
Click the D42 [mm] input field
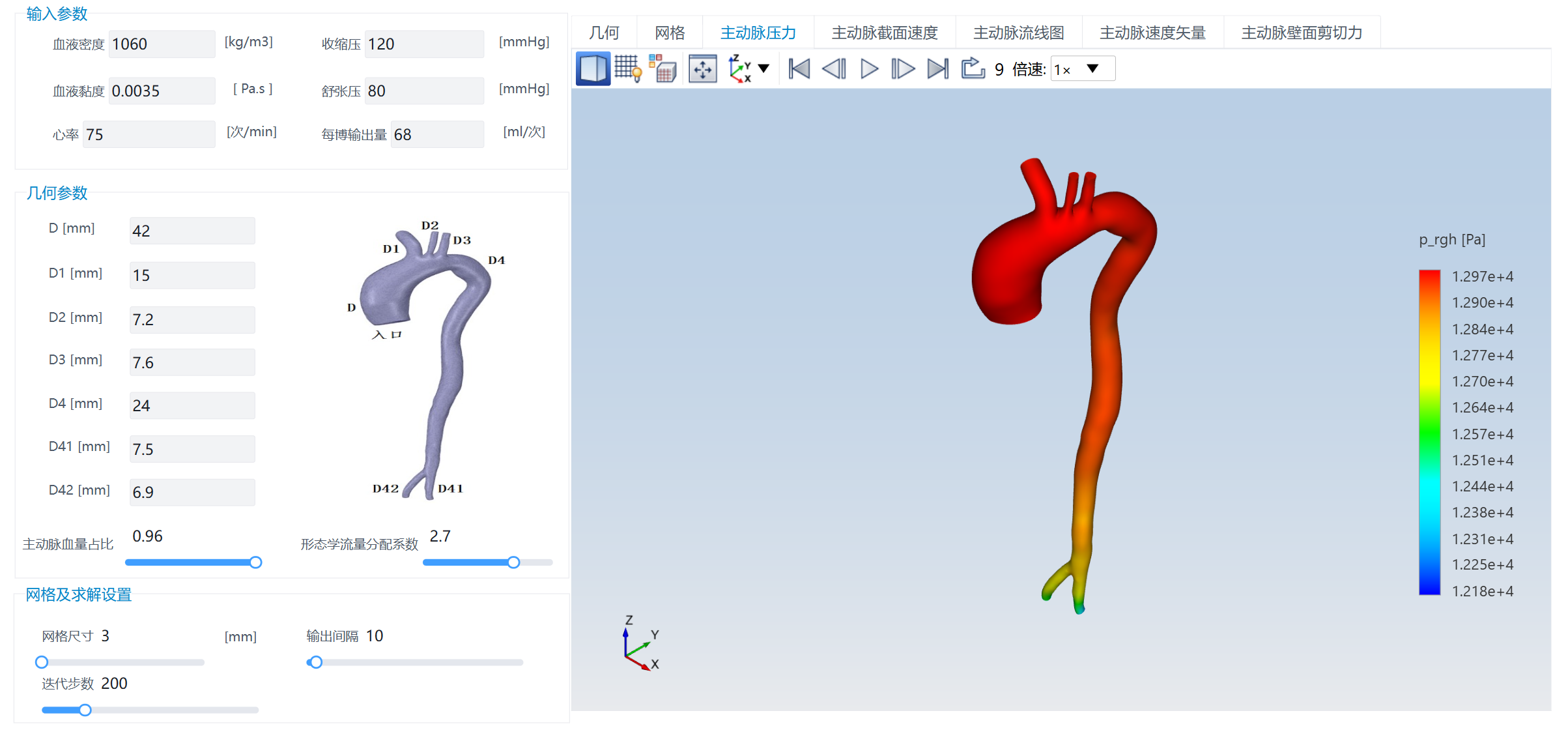tap(192, 492)
